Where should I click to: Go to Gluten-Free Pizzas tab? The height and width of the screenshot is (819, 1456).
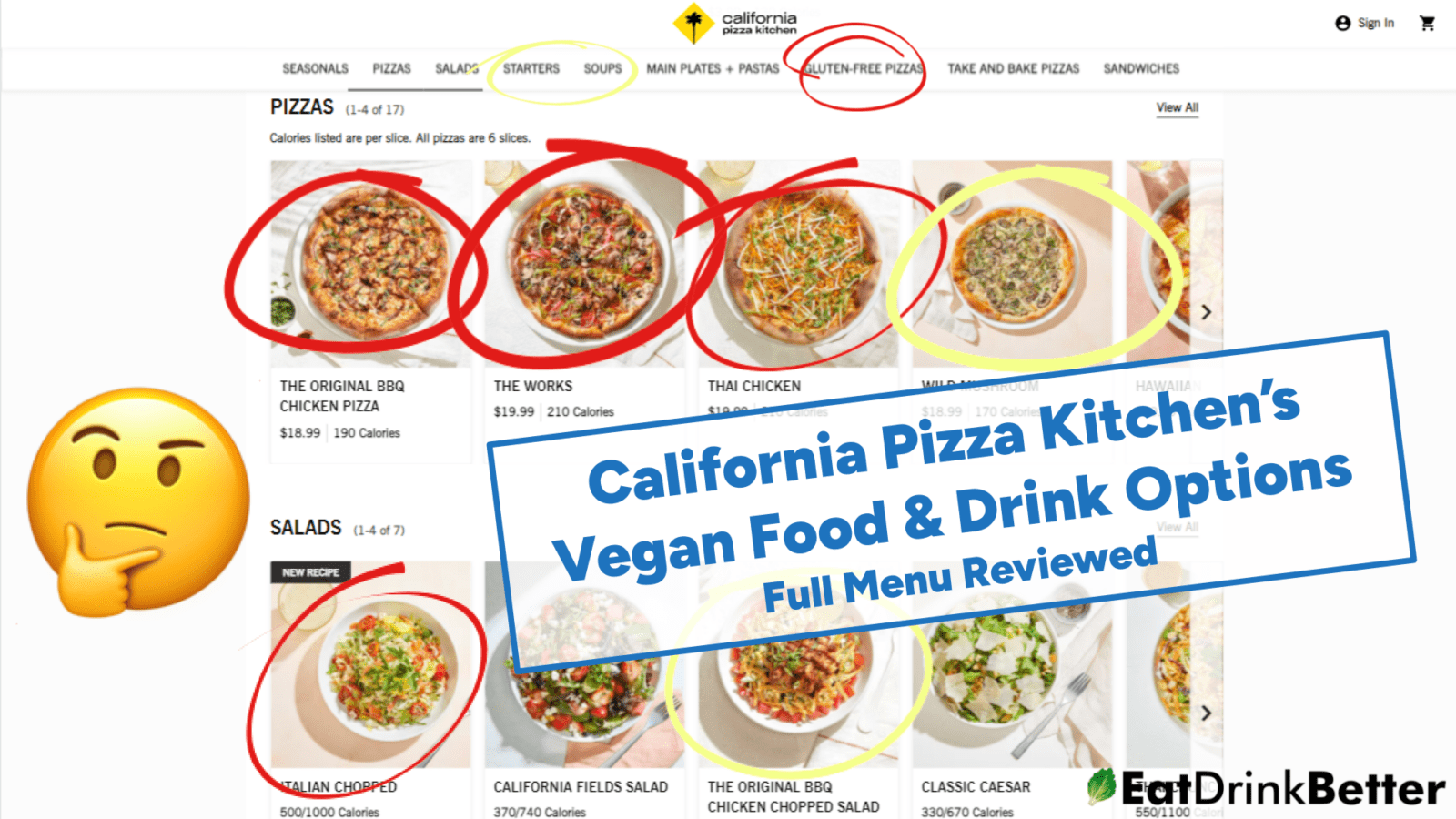[864, 68]
